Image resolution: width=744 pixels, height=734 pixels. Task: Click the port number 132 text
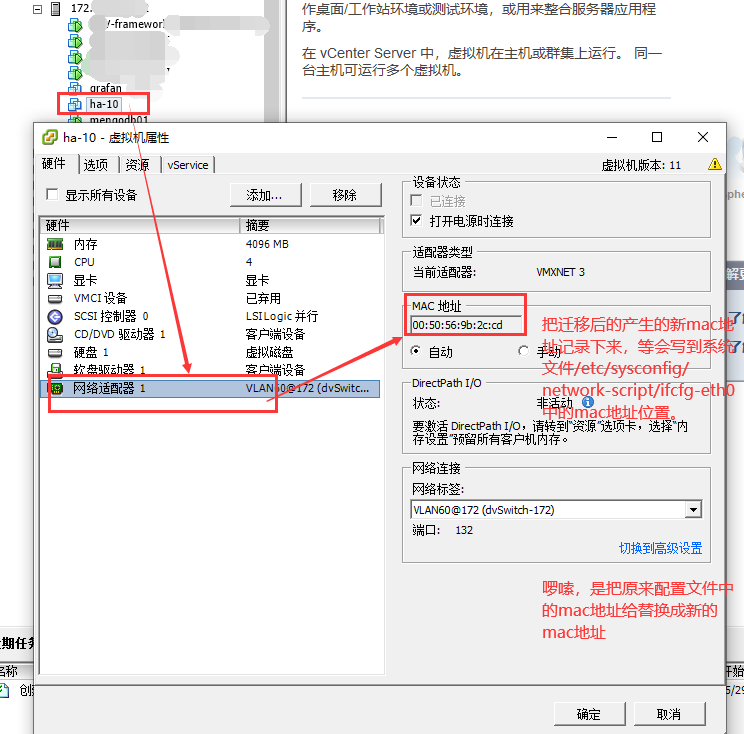[x=464, y=530]
